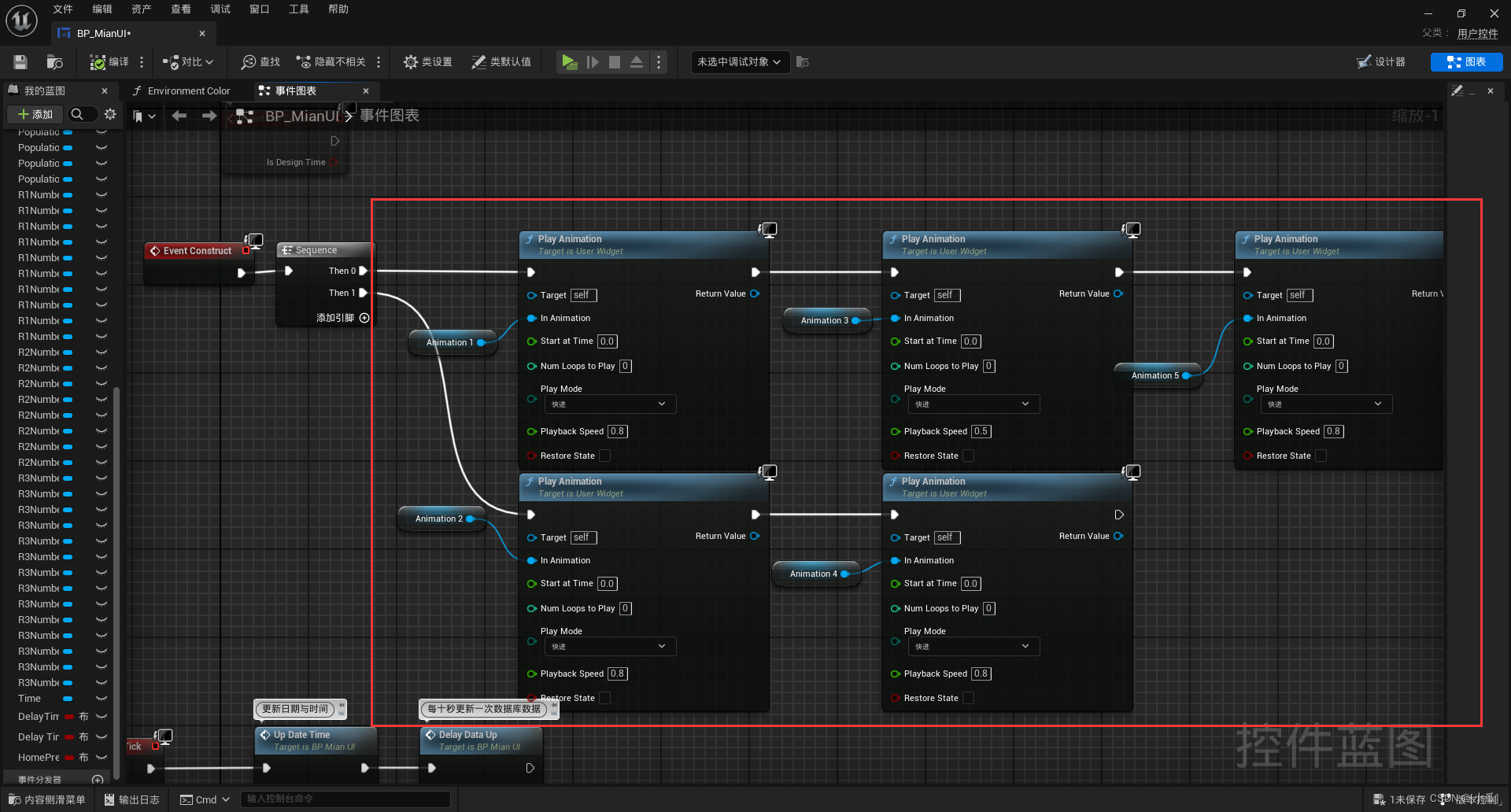Click the find-debug-object icon beside debug dropdown

click(802, 61)
